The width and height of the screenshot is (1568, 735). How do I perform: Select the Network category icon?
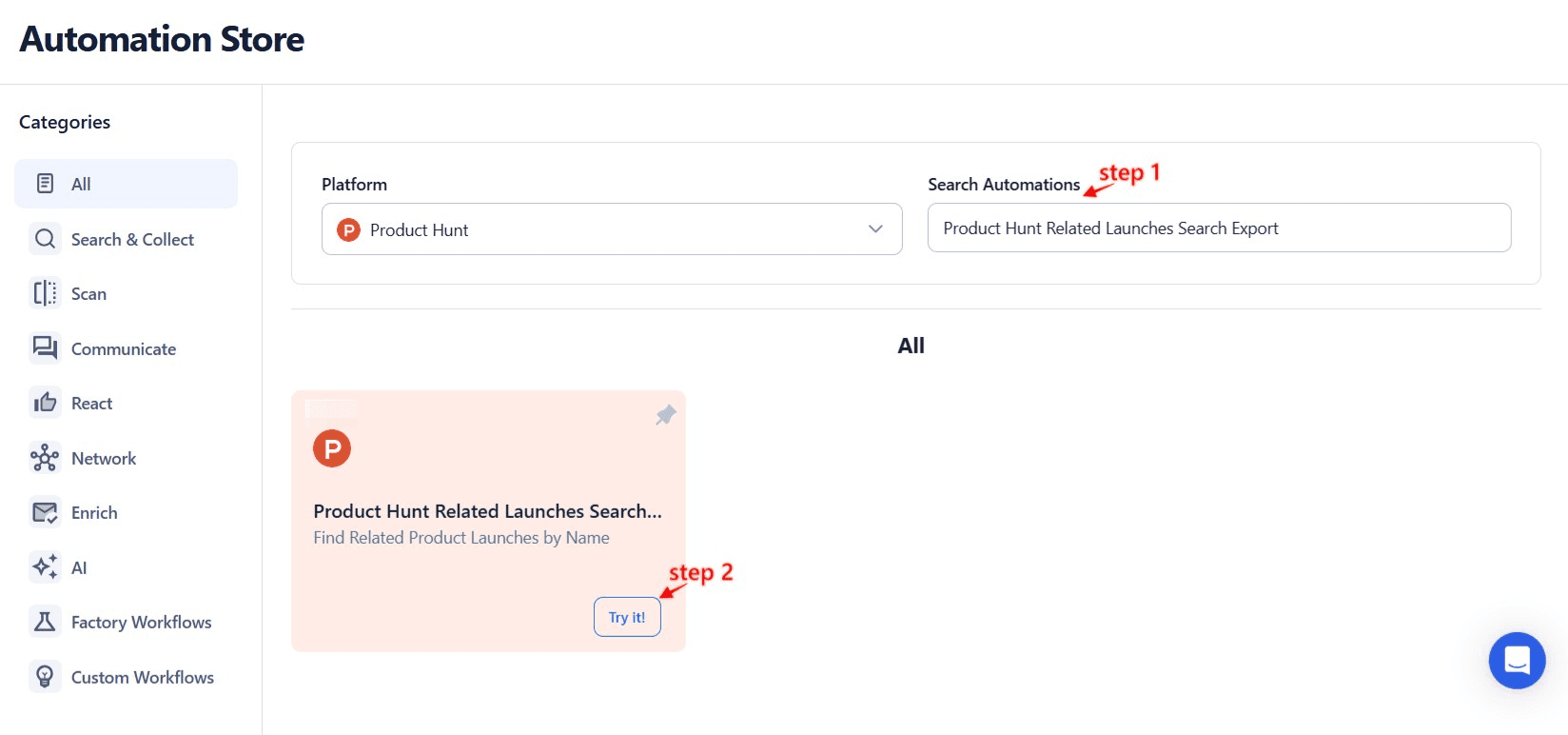pos(44,458)
